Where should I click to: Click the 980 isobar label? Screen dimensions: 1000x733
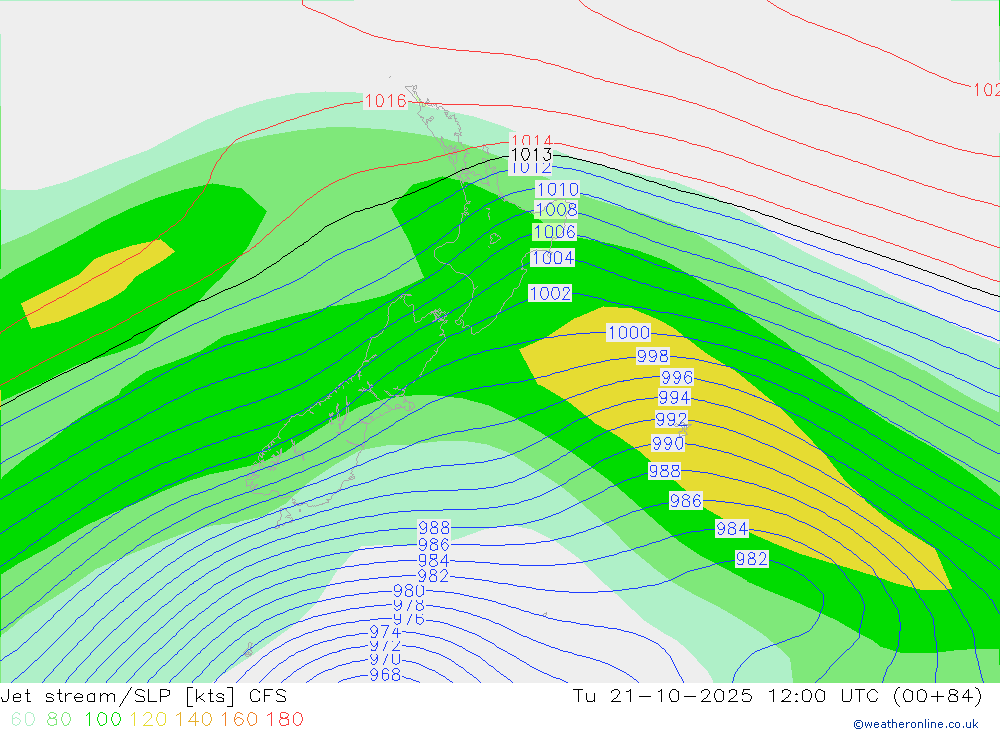click(x=409, y=591)
